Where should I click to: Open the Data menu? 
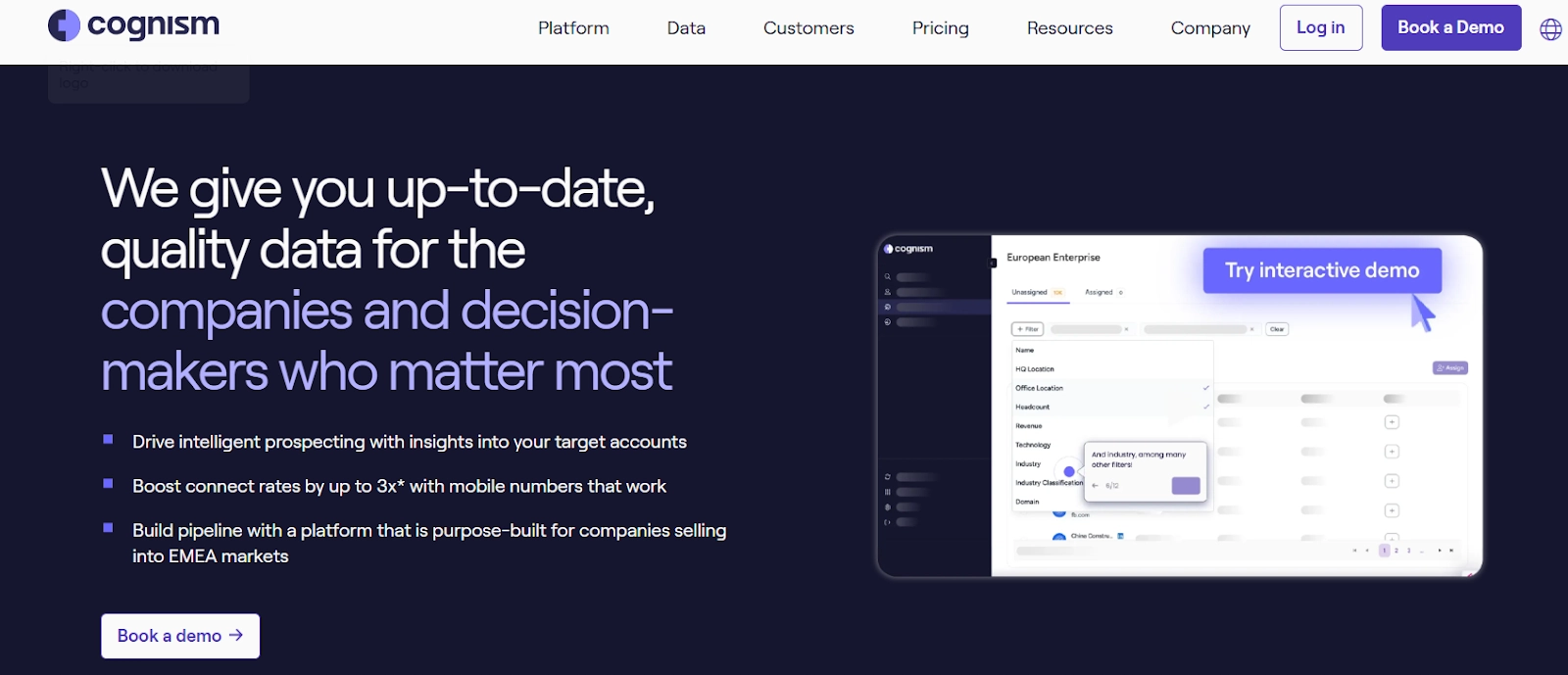[x=686, y=28]
